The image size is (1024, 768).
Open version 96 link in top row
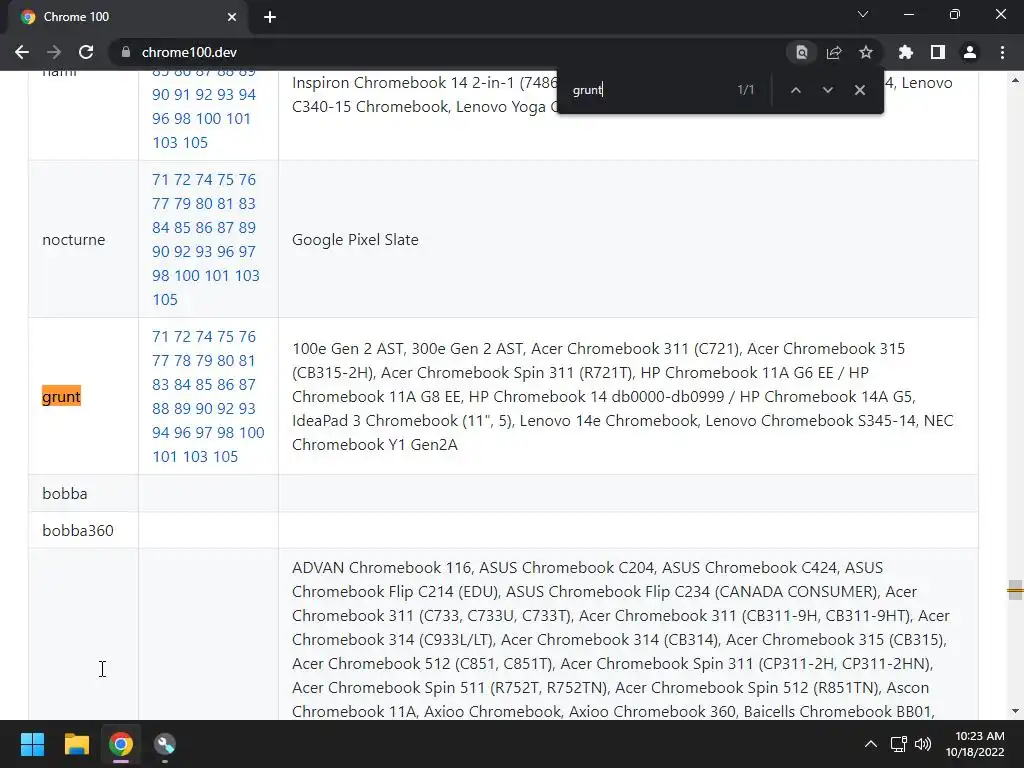coord(161,118)
